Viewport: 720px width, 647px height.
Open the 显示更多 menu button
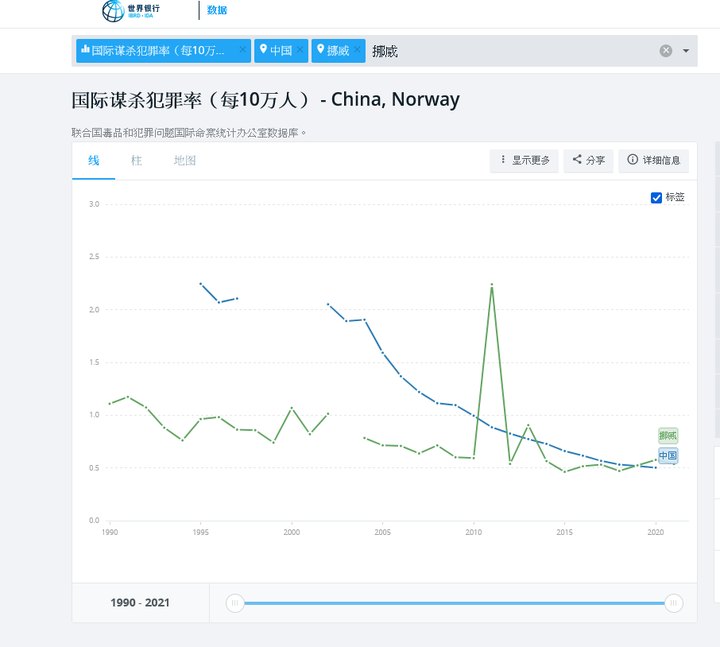point(524,161)
